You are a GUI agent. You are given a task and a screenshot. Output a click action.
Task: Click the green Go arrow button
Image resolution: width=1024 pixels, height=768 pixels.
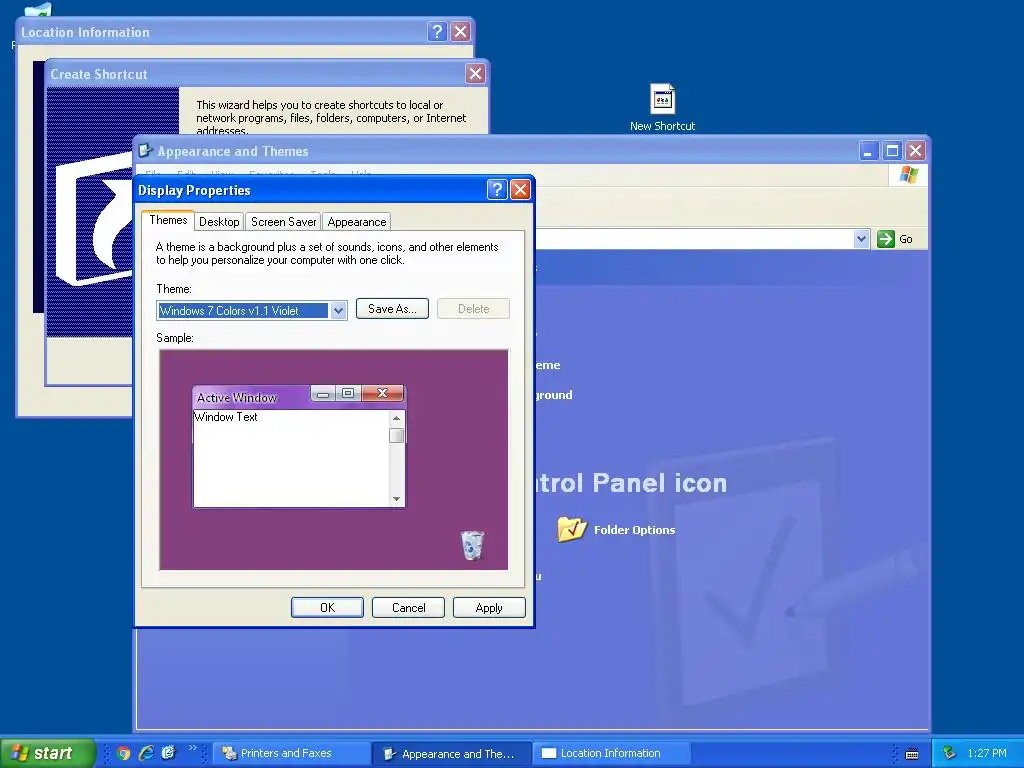(886, 239)
